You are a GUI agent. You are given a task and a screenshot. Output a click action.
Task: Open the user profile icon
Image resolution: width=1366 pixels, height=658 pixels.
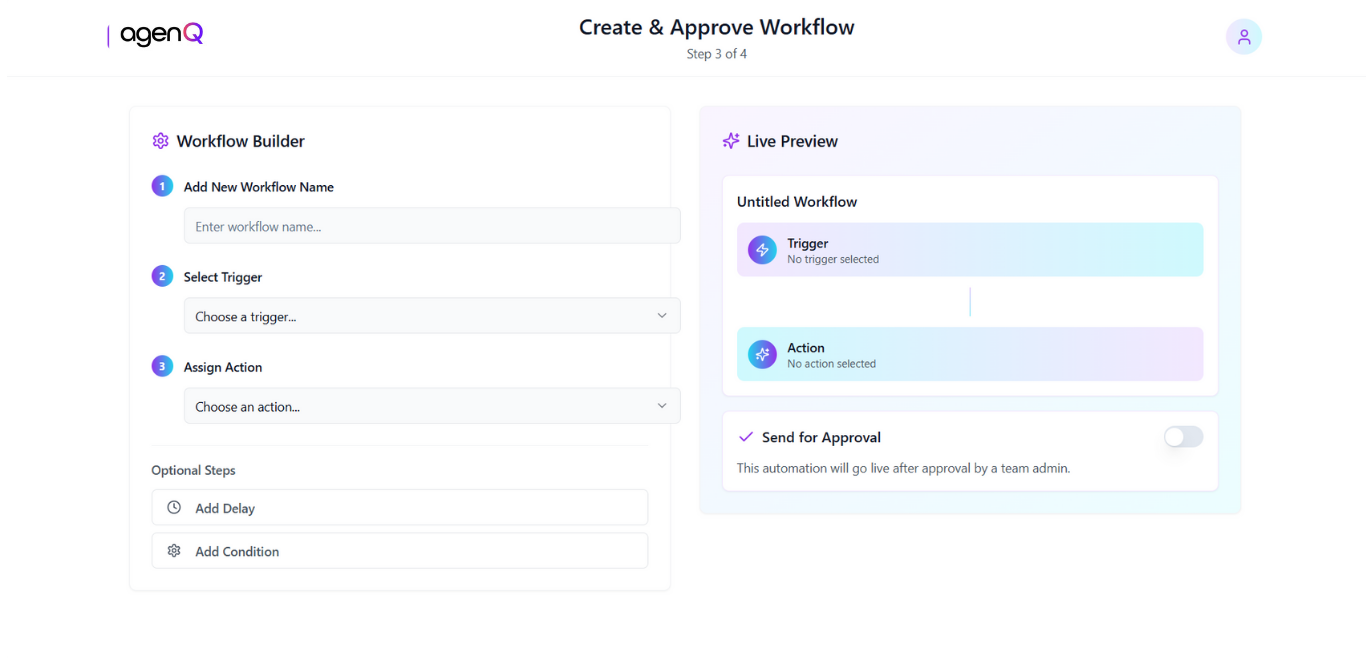1243,36
